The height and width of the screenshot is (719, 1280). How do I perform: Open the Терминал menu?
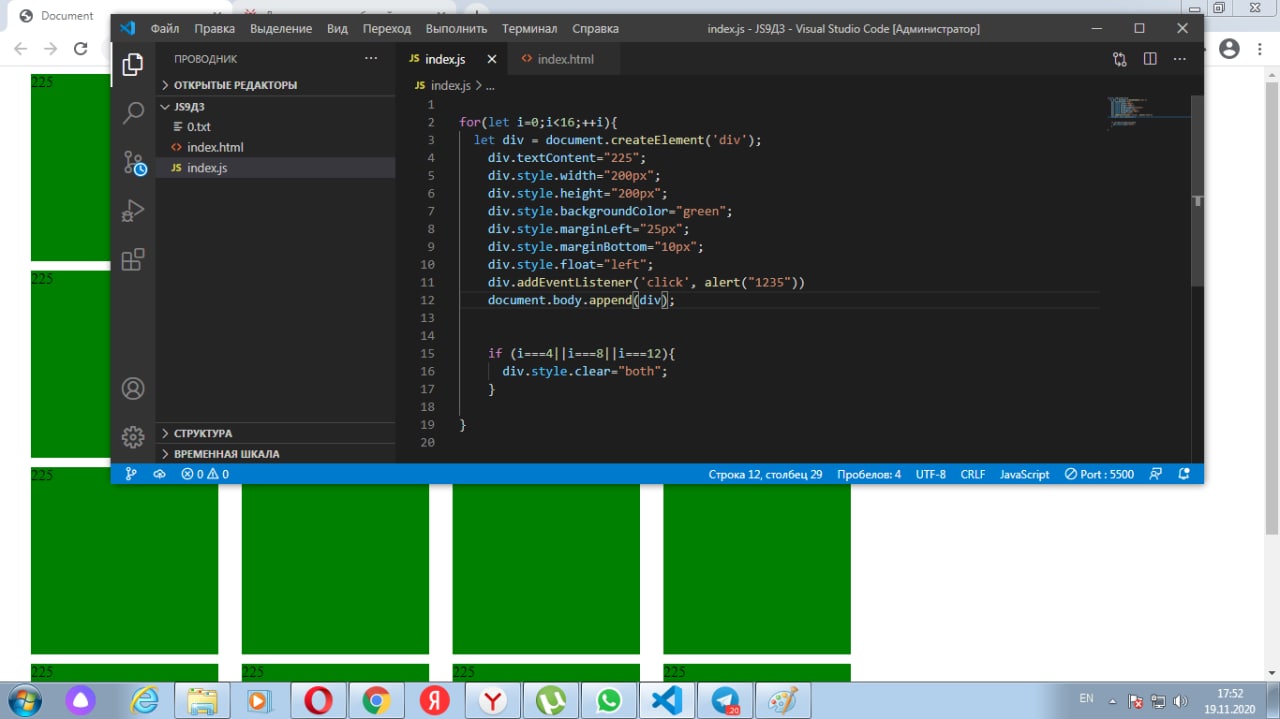tap(530, 29)
